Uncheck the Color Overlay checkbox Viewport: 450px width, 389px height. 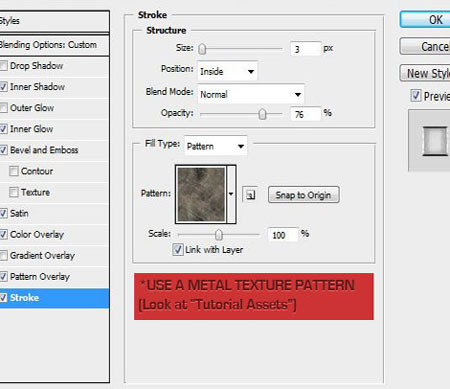tap(3, 234)
